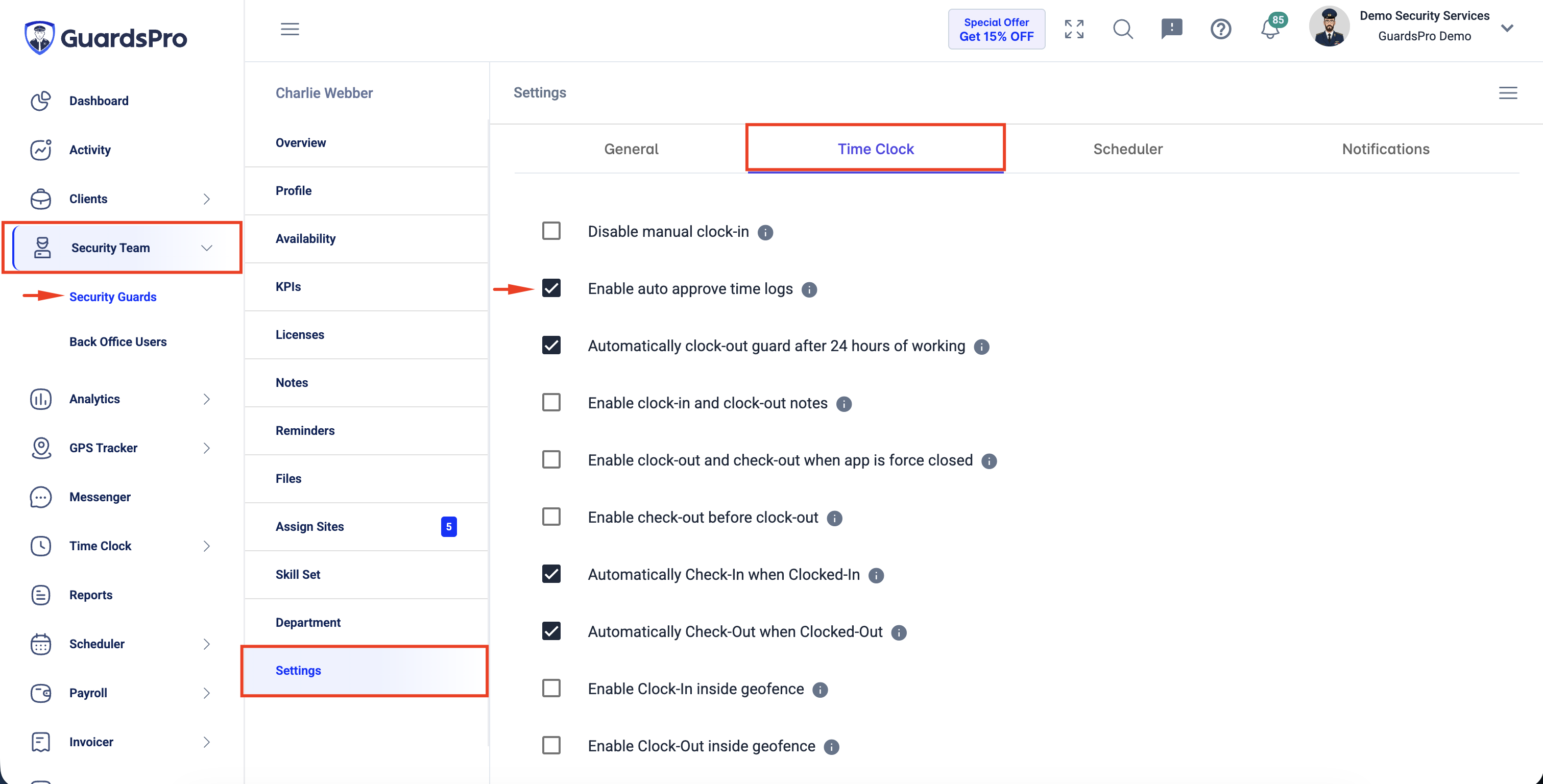Click the Time Clock sidebar icon
Viewport: 1543px width, 784px height.
click(41, 546)
